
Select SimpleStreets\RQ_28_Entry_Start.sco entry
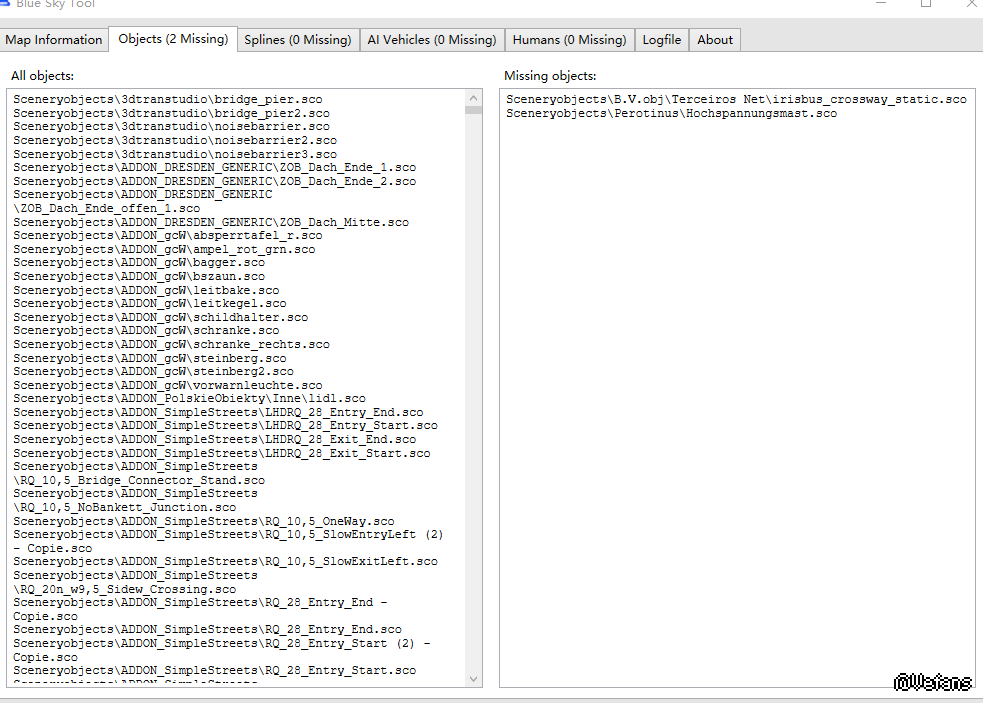coord(214,670)
